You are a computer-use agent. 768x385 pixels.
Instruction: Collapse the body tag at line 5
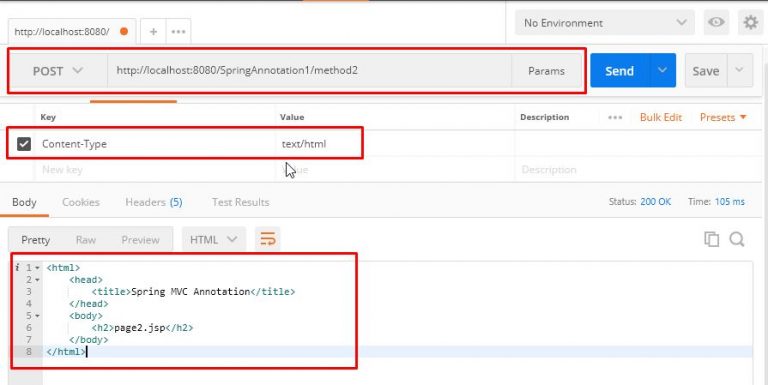tap(37, 316)
